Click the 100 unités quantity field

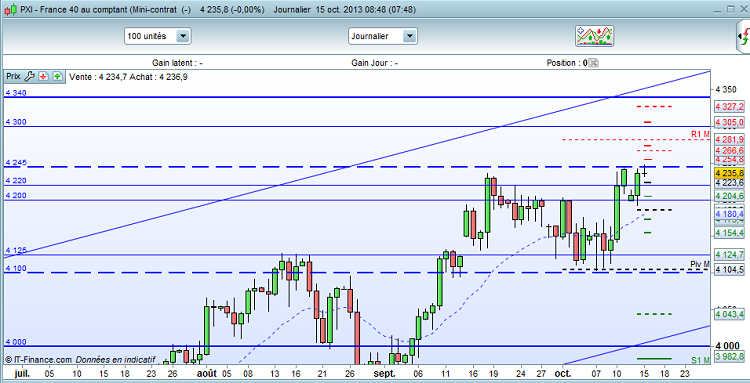click(x=157, y=36)
